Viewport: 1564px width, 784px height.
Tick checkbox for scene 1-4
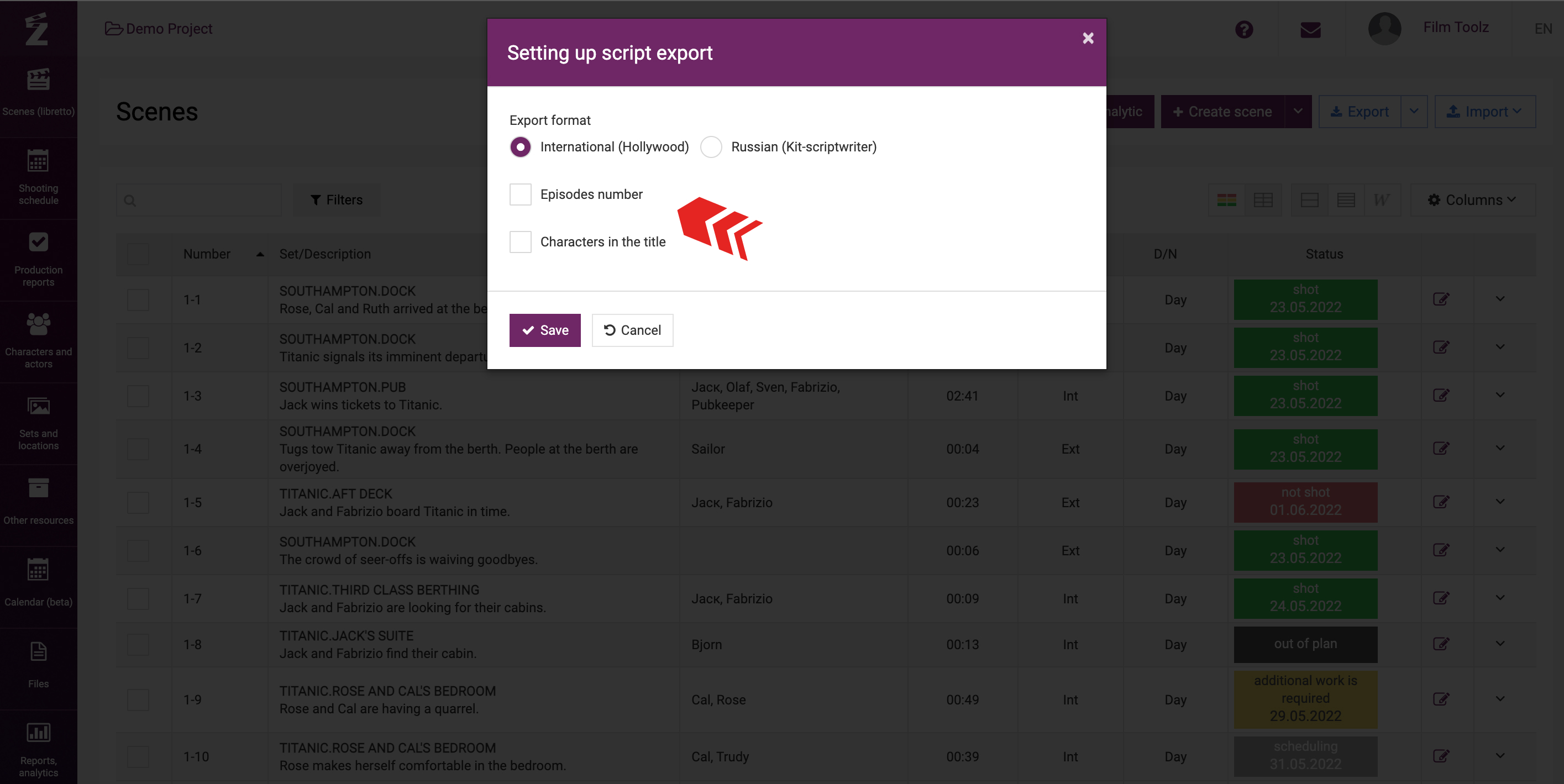[x=138, y=449]
